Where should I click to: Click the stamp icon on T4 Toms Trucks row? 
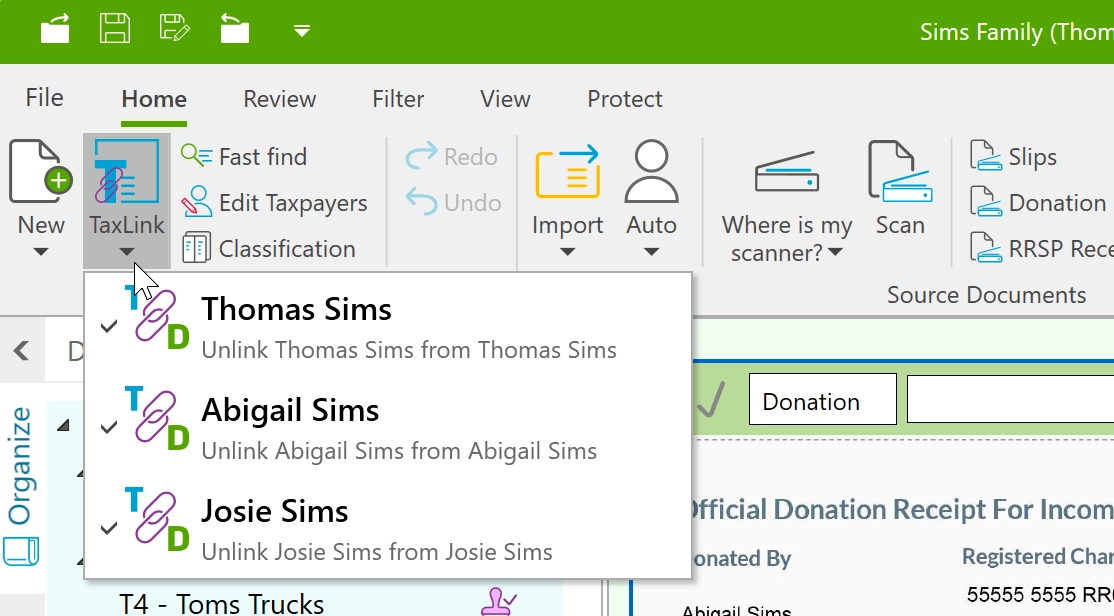[x=498, y=602]
